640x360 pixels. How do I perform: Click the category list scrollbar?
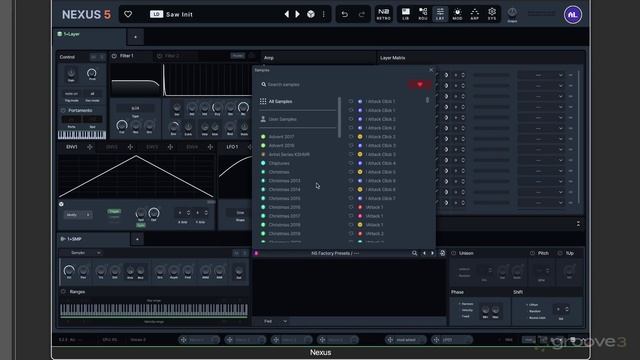[339, 118]
